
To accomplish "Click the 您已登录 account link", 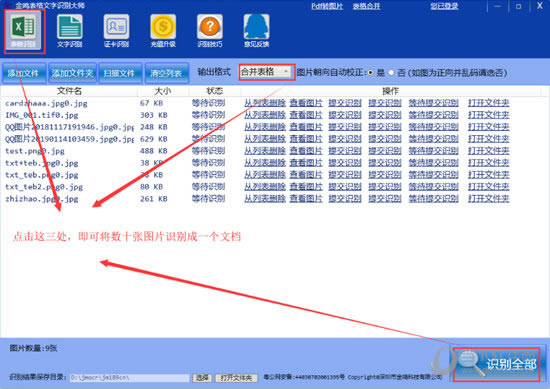I will point(444,6).
